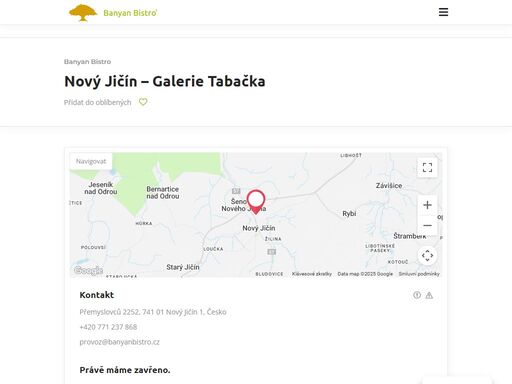Open map camera controls
Image resolution: width=512 pixels, height=384 pixels.
coord(427,256)
